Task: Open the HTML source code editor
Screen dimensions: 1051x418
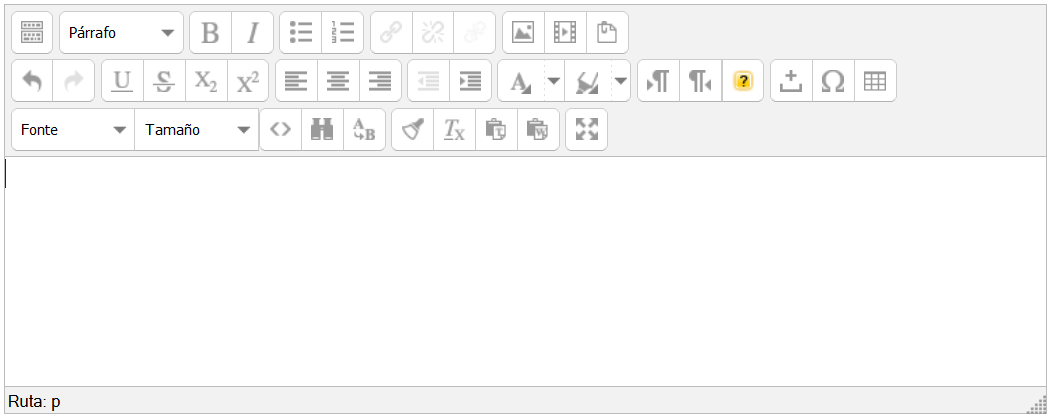Action: tap(281, 130)
